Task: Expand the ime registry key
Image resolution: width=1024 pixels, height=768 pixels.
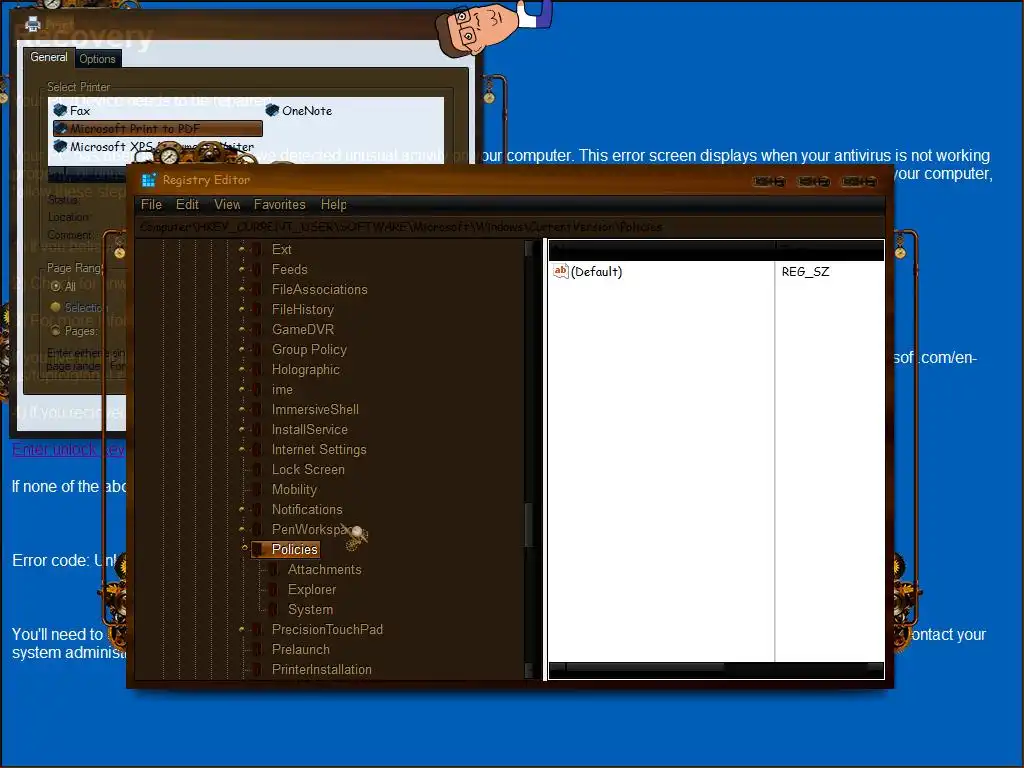Action: pyautogui.click(x=242, y=389)
